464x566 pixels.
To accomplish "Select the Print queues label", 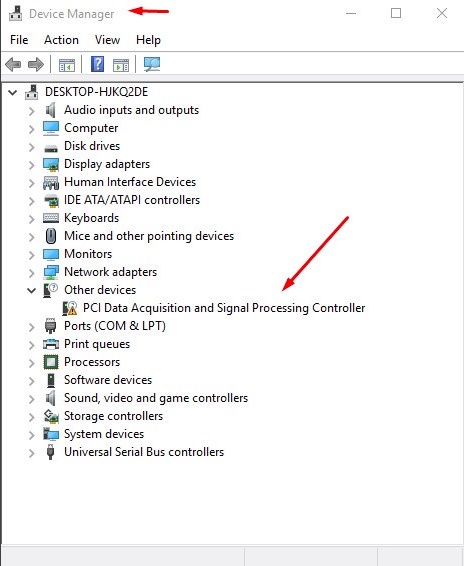I will [97, 344].
